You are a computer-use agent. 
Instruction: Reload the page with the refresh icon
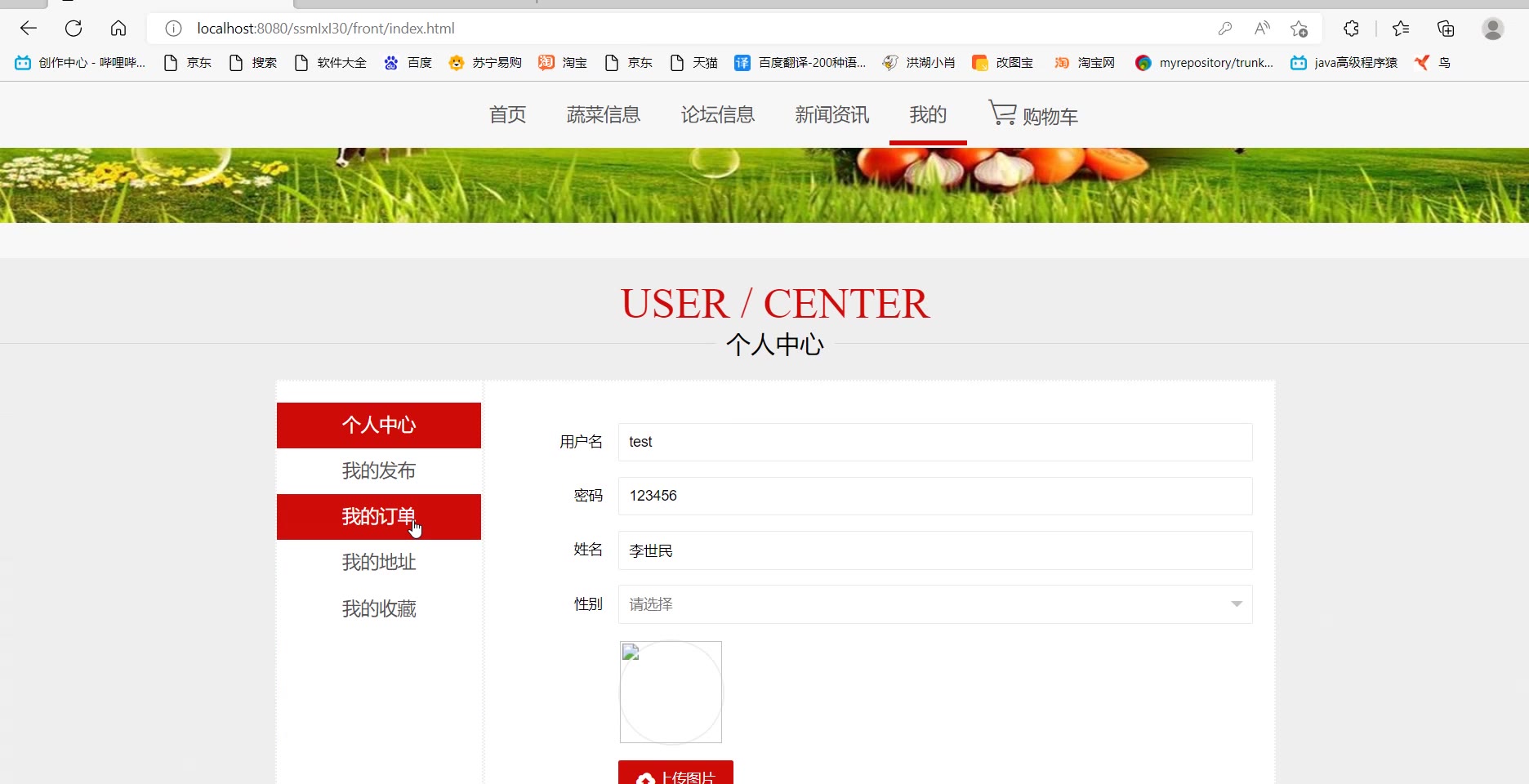74,29
